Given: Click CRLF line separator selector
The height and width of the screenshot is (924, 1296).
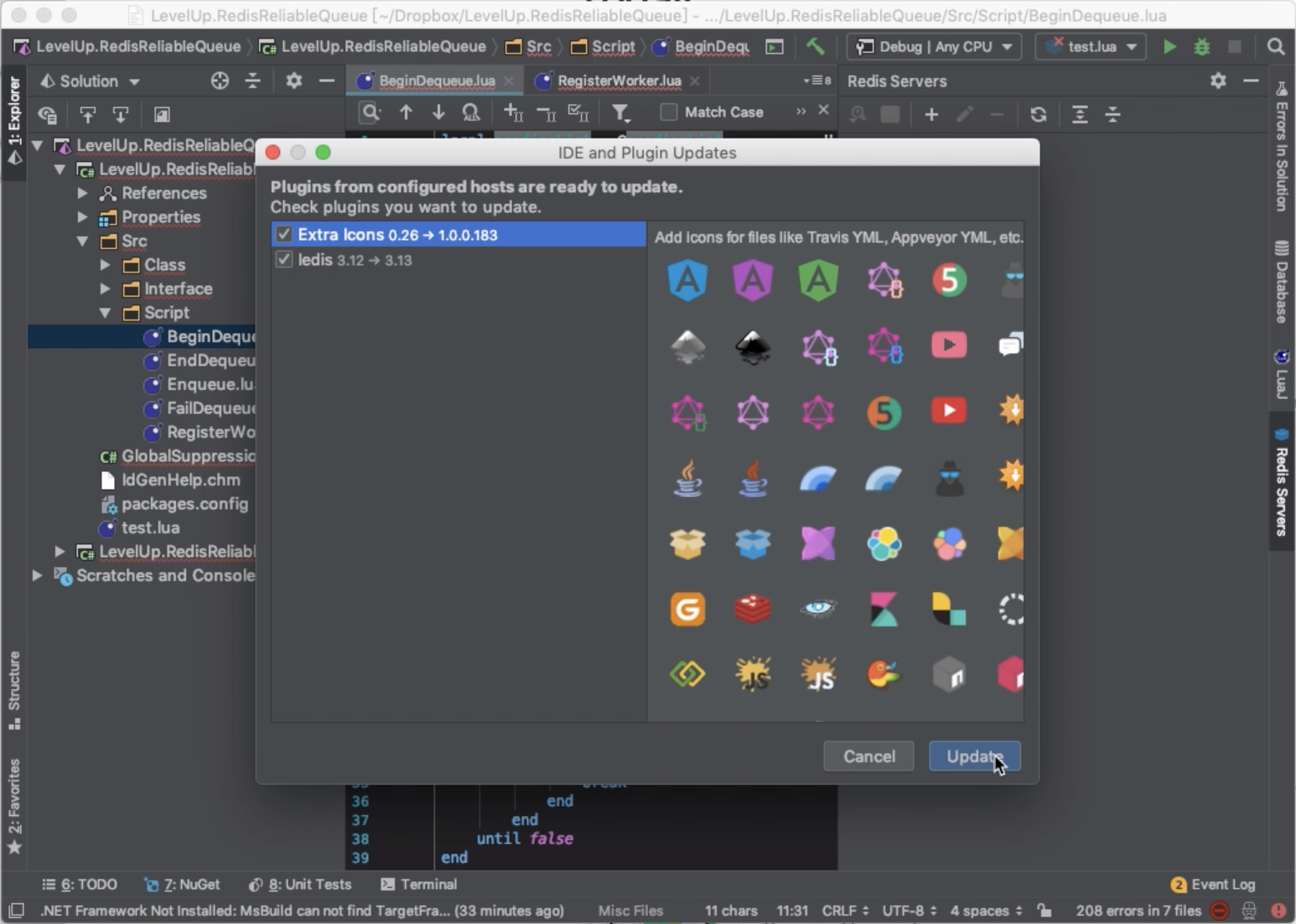Looking at the screenshot, I should point(845,911).
